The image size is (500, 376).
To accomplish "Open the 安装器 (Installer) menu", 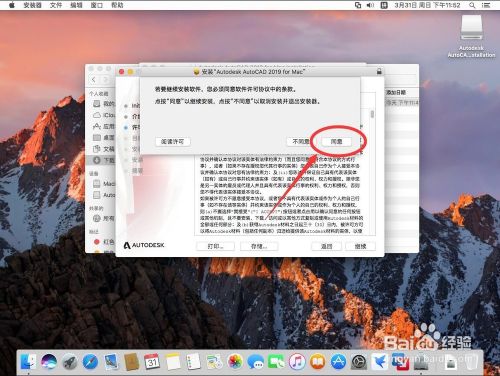I will [x=32, y=5].
